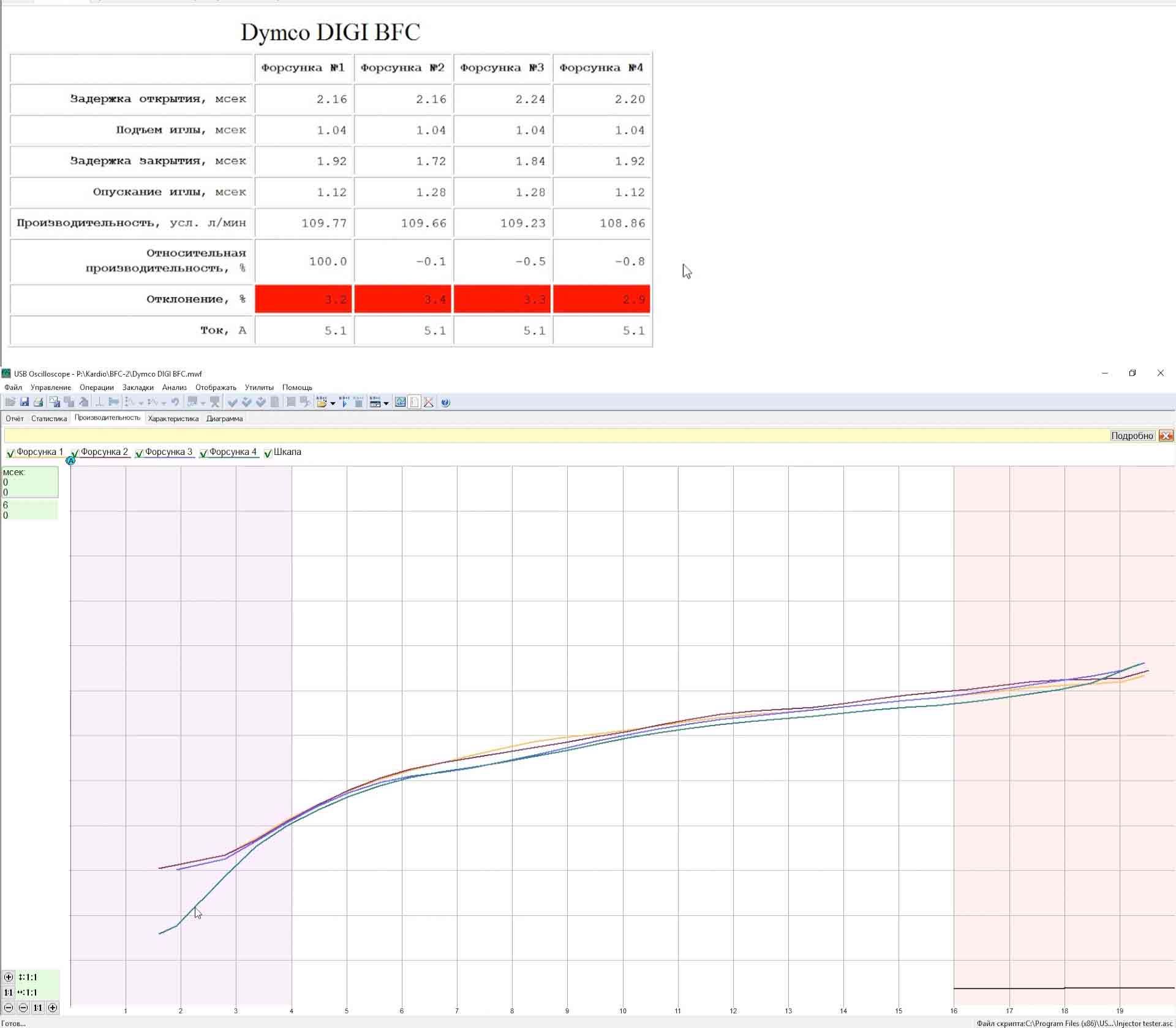Viewport: 1176px width, 1028px height.
Task: Switch to the Характеристика tab
Action: (x=173, y=419)
